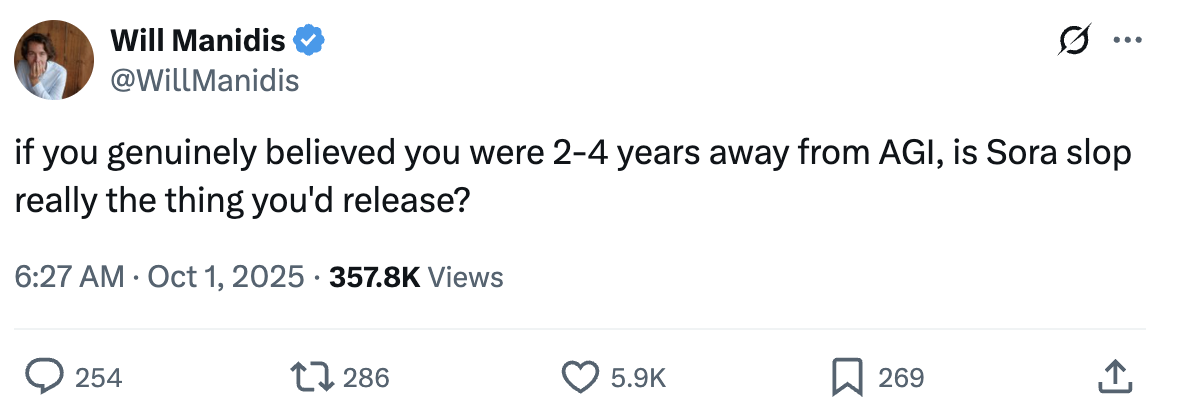Viewport: 1178px width, 416px height.
Task: Like the tweet with the heart icon
Action: [x=579, y=376]
